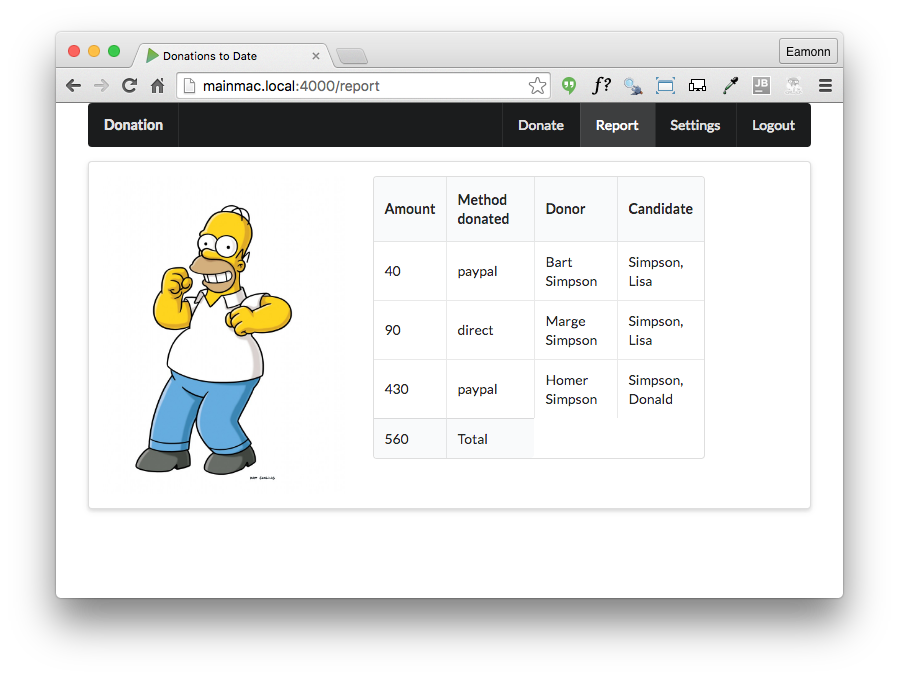The image size is (899, 678).
Task: Open the Donate page in navbar
Action: pyautogui.click(x=541, y=125)
